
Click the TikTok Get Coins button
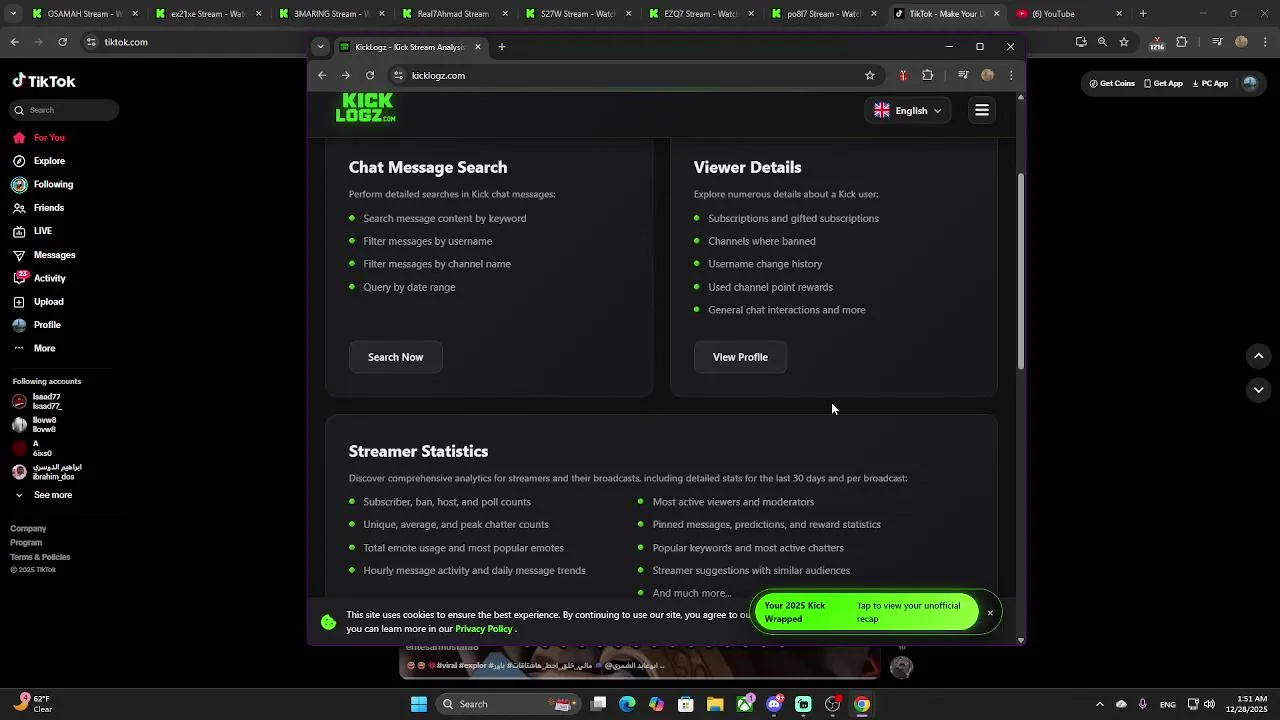pyautogui.click(x=1112, y=84)
